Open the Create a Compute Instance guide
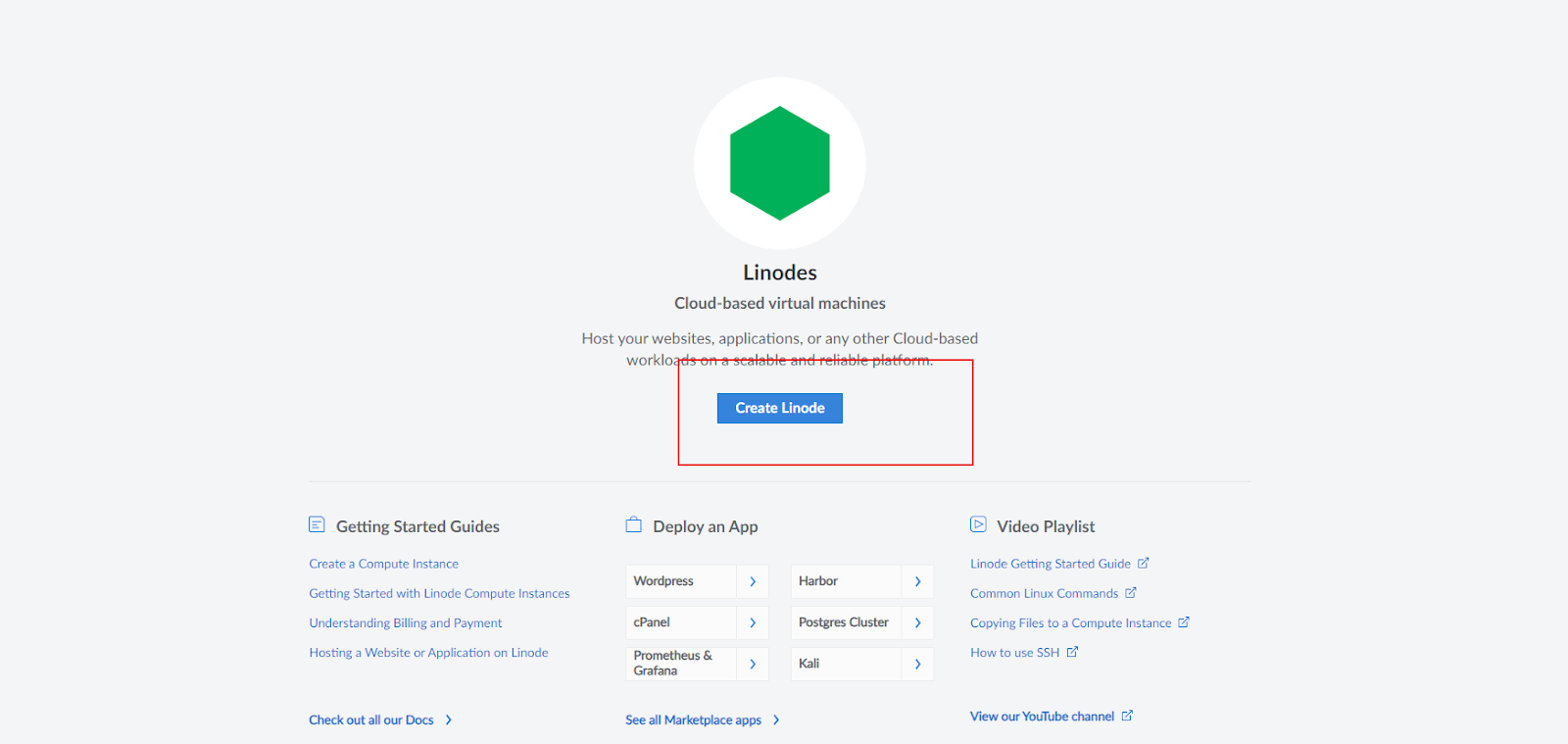This screenshot has height=744, width=1568. coord(383,564)
